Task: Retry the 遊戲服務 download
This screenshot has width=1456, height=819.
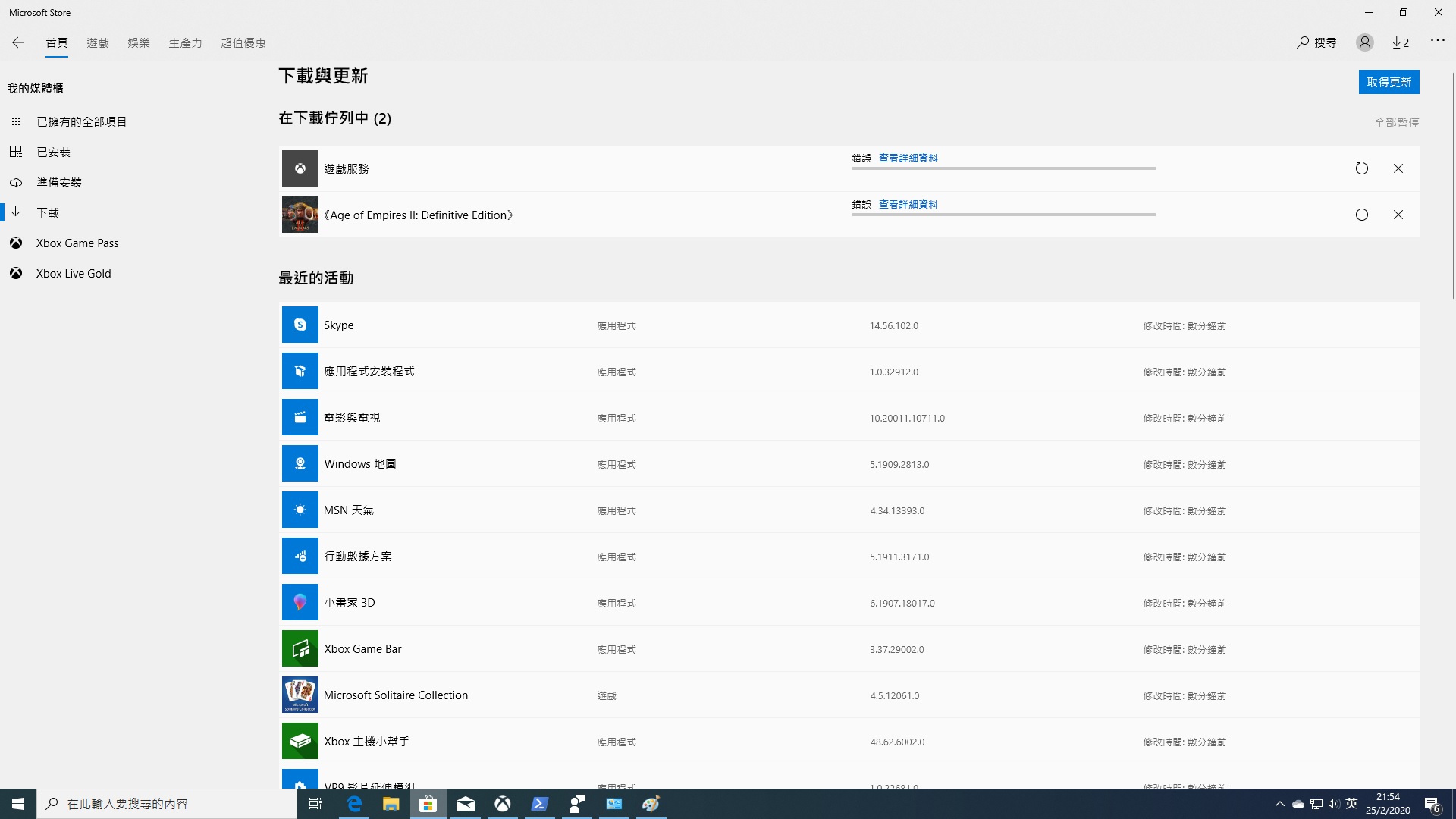Action: coord(1362,168)
